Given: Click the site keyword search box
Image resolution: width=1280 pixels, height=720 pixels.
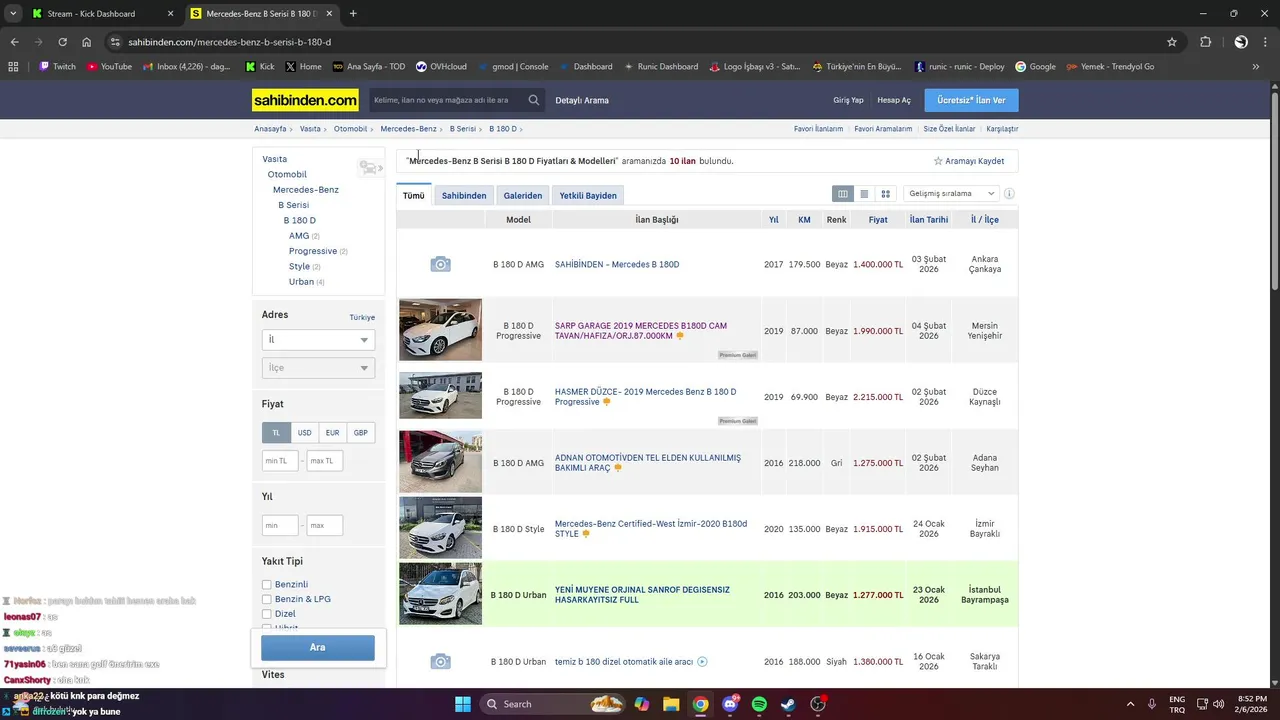Looking at the screenshot, I should click(x=446, y=100).
